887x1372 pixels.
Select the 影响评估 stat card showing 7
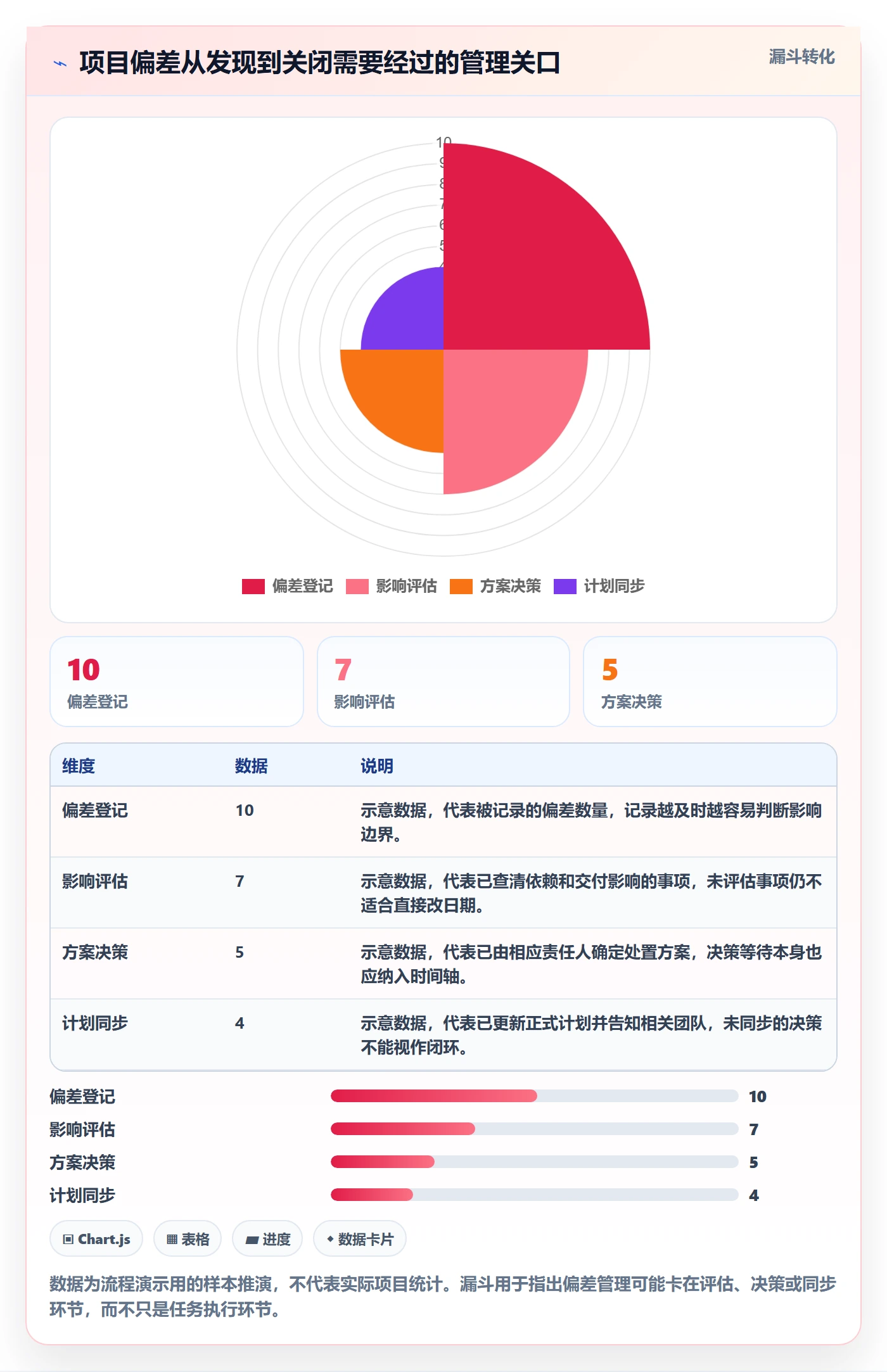(443, 682)
